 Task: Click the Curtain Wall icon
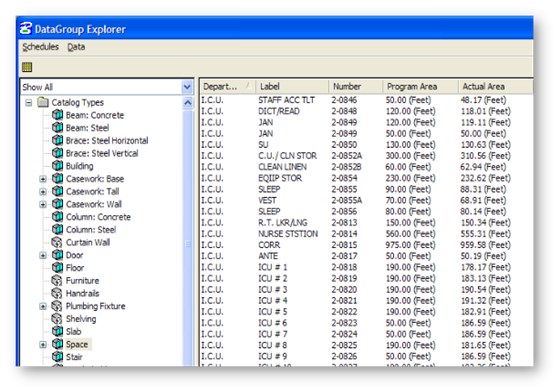click(57, 242)
